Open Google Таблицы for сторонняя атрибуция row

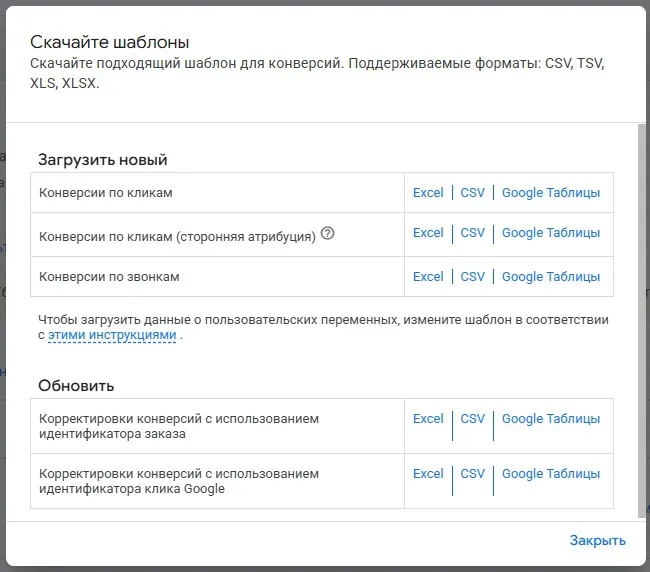pos(551,233)
